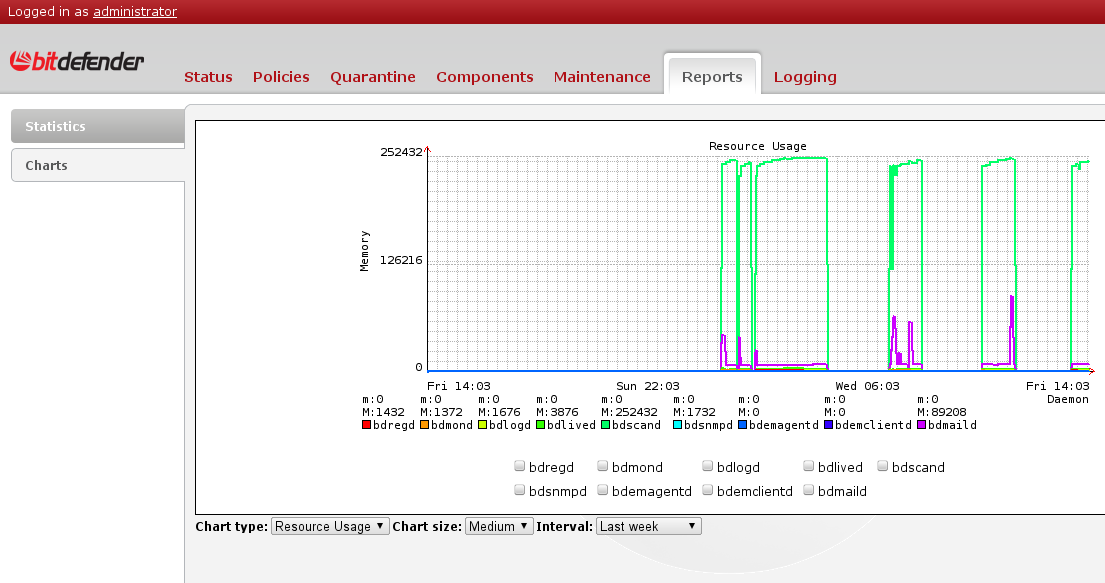The width and height of the screenshot is (1105, 583).
Task: Open the Chart type dropdown
Action: click(330, 526)
